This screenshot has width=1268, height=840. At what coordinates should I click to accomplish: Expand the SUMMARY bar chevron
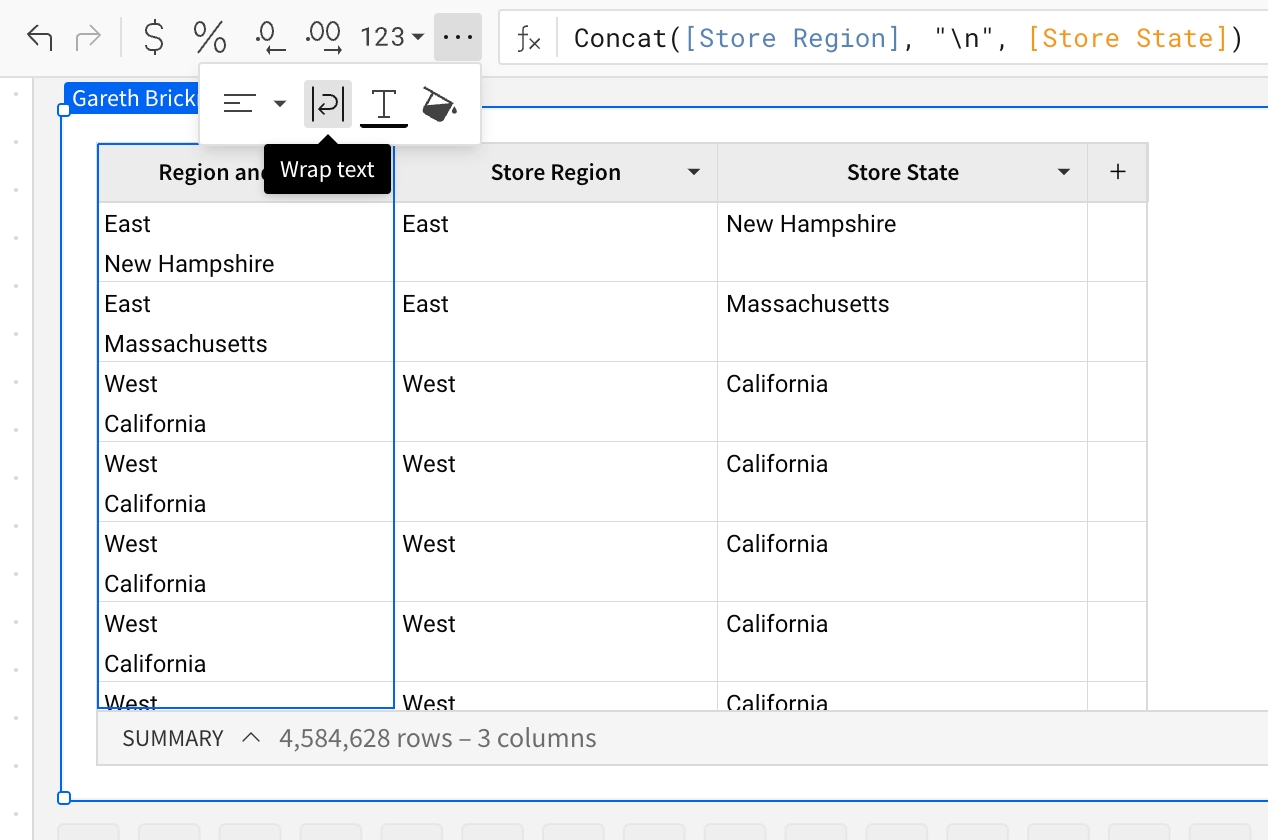pos(251,738)
